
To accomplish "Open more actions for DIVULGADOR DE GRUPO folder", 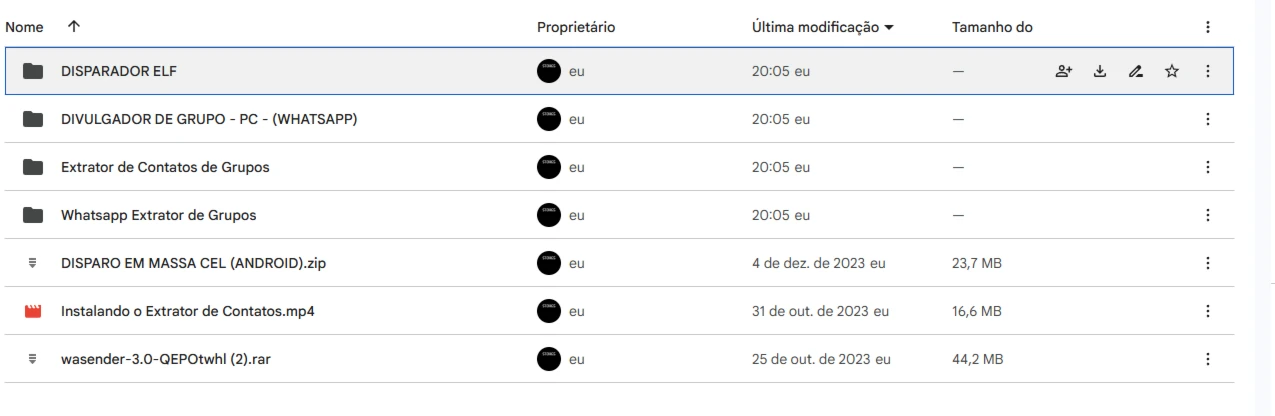I will 1208,119.
